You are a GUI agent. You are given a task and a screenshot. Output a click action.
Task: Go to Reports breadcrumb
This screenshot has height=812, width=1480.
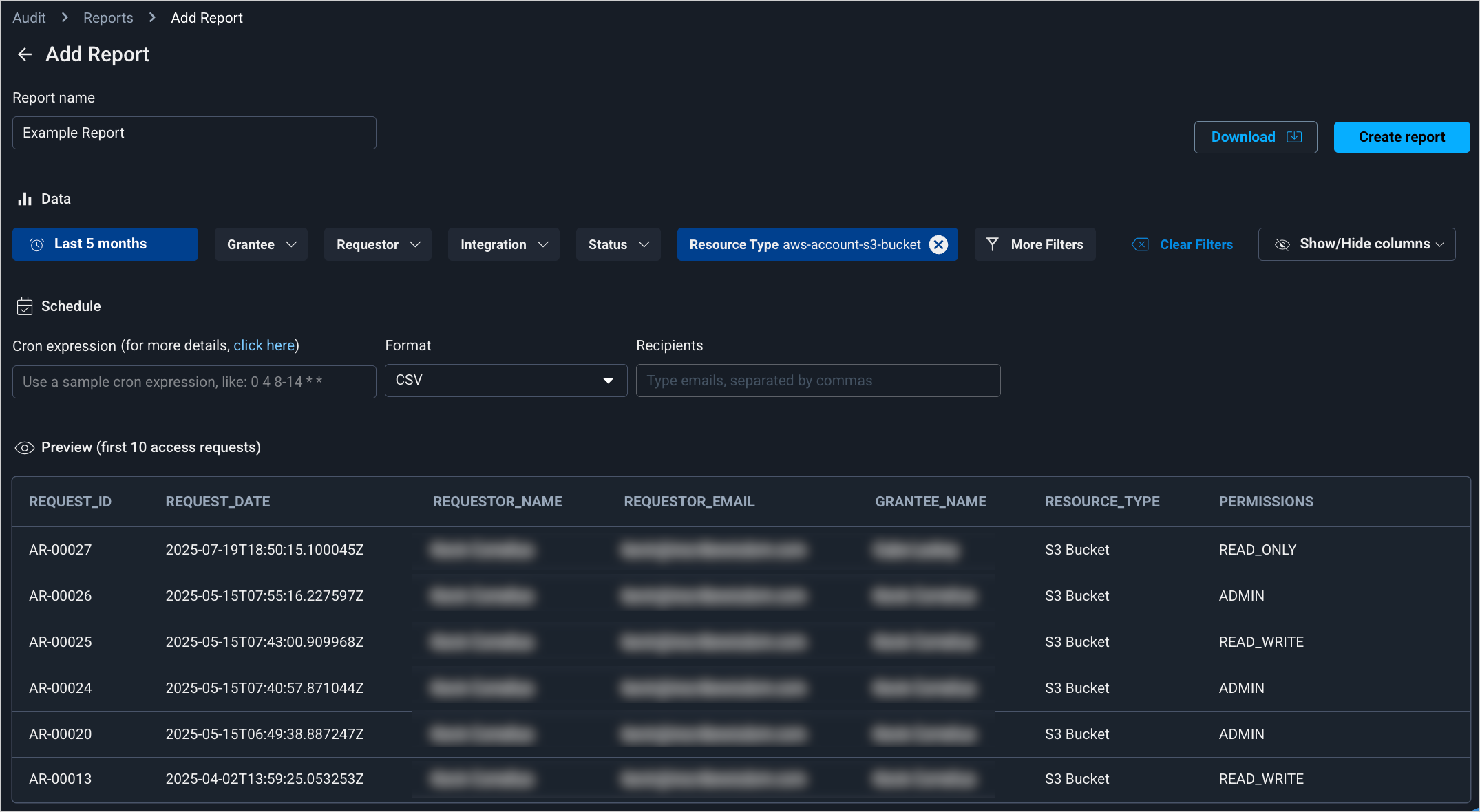108,18
